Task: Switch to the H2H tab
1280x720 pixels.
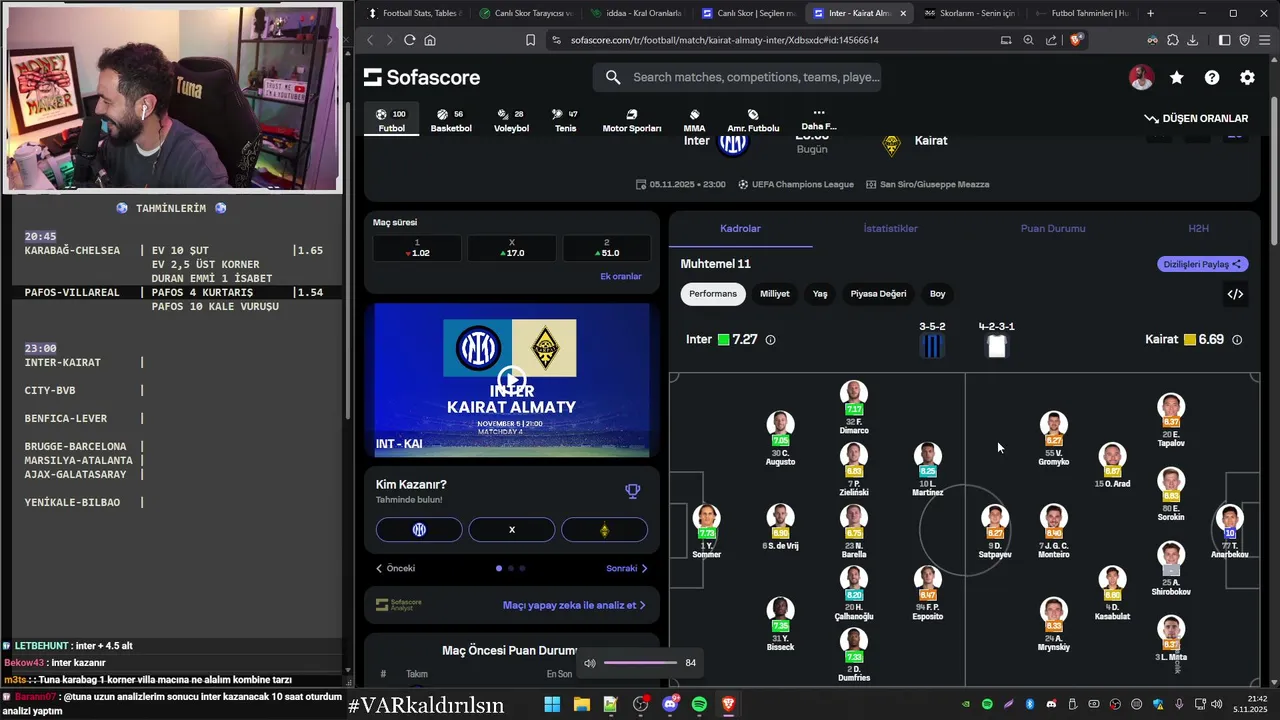Action: click(x=1198, y=228)
